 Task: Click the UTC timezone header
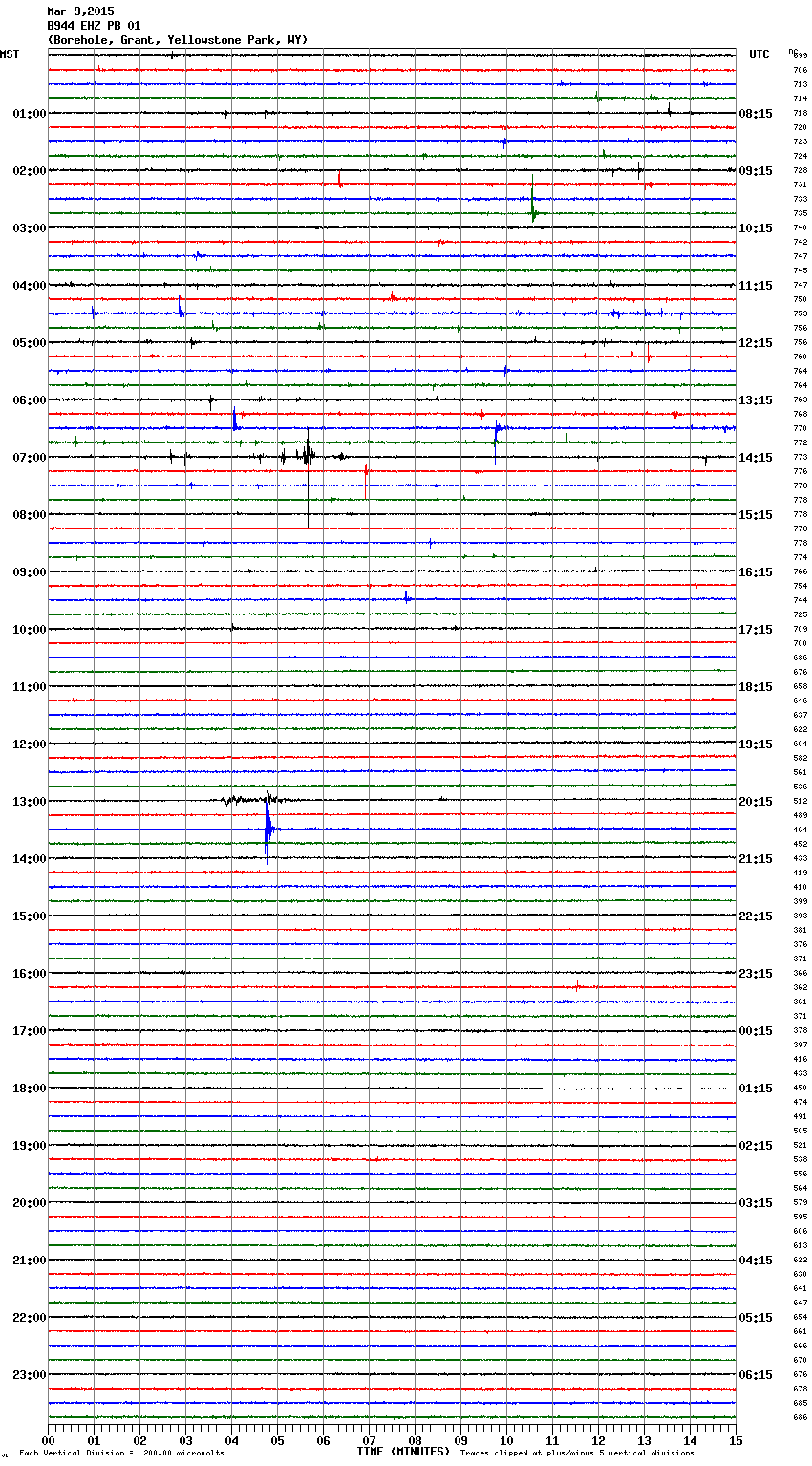pyautogui.click(x=759, y=54)
